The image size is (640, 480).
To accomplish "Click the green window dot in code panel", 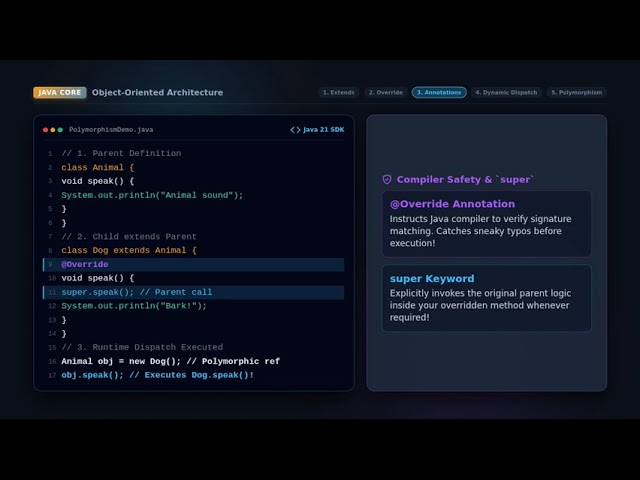I will pyautogui.click(x=60, y=130).
